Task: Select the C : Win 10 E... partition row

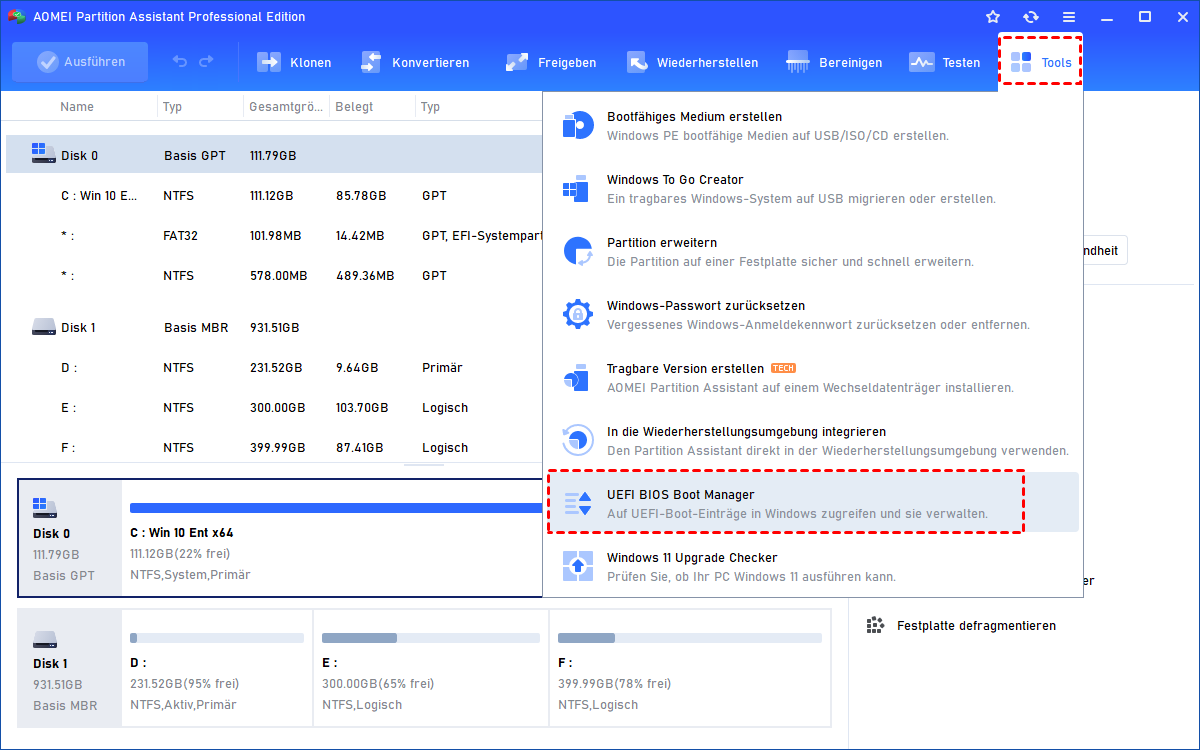Action: click(x=274, y=196)
